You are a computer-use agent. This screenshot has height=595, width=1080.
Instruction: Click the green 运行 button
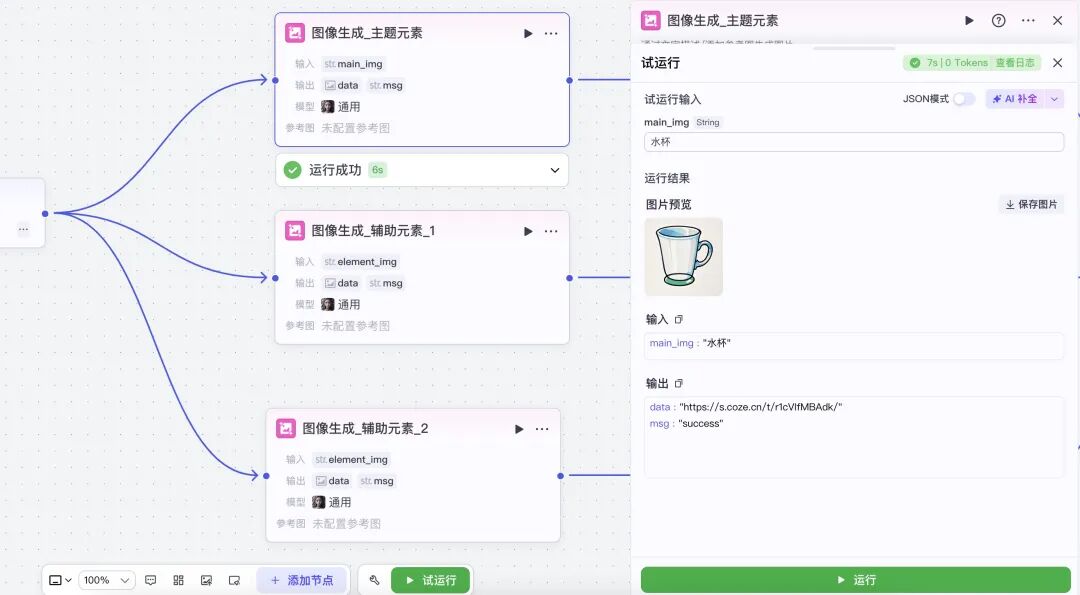(x=855, y=580)
